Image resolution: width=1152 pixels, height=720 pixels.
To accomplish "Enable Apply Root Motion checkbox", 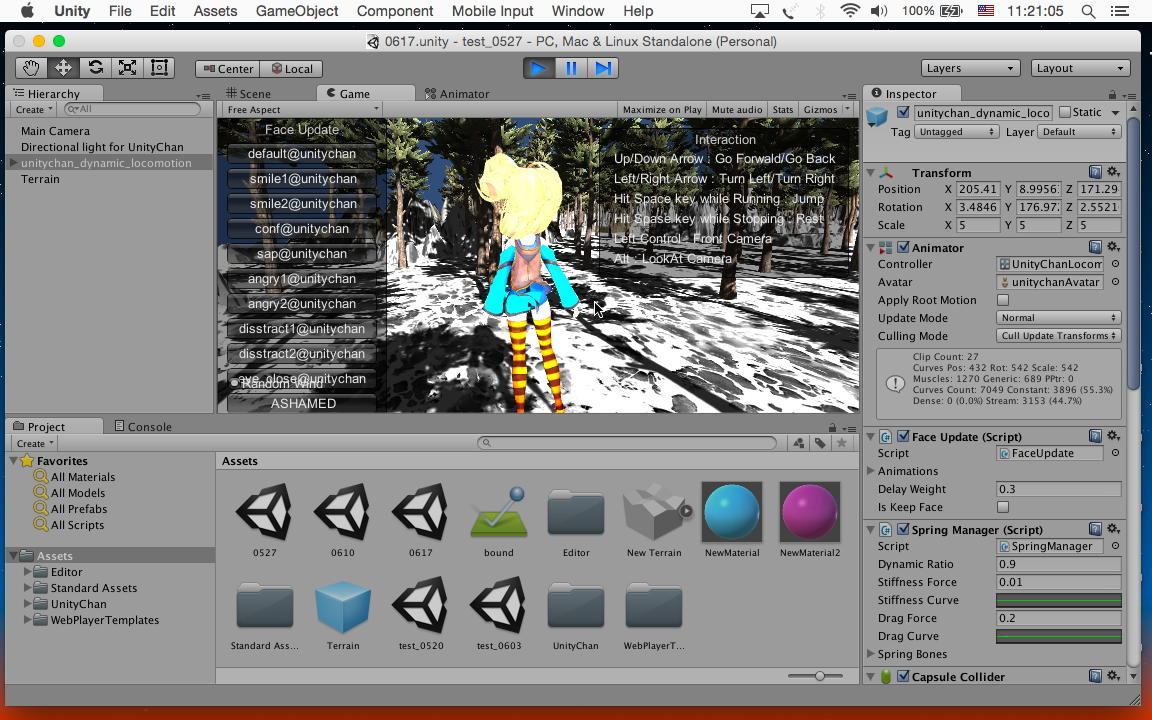I will (x=1003, y=300).
